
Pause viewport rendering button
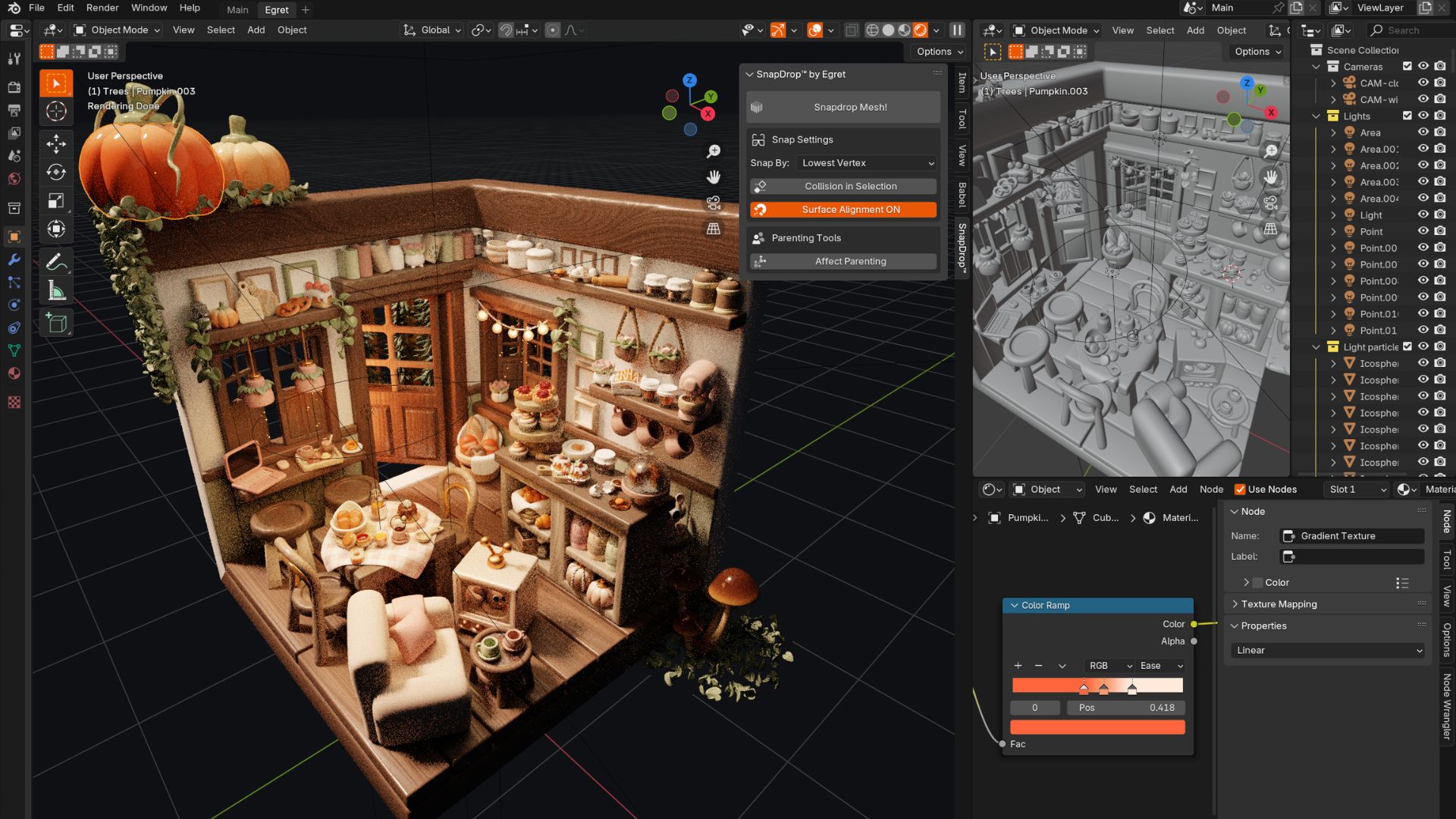coord(957,30)
